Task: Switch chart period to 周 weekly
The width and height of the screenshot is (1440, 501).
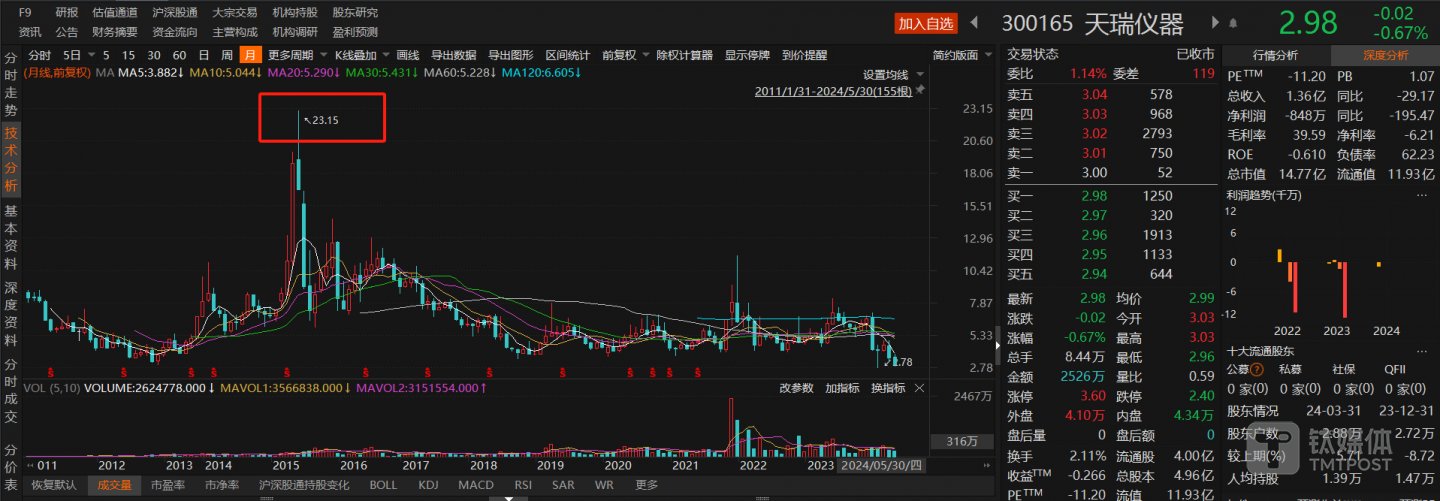Action: pyautogui.click(x=227, y=55)
